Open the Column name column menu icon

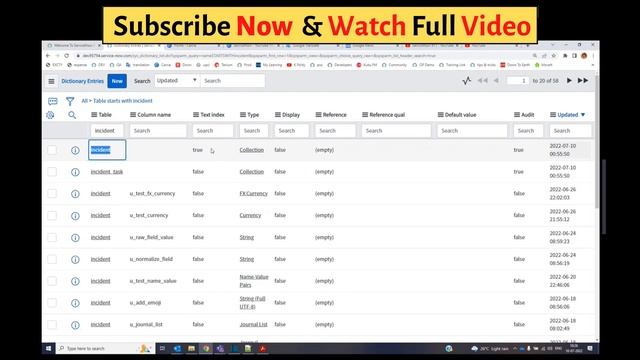(133, 115)
